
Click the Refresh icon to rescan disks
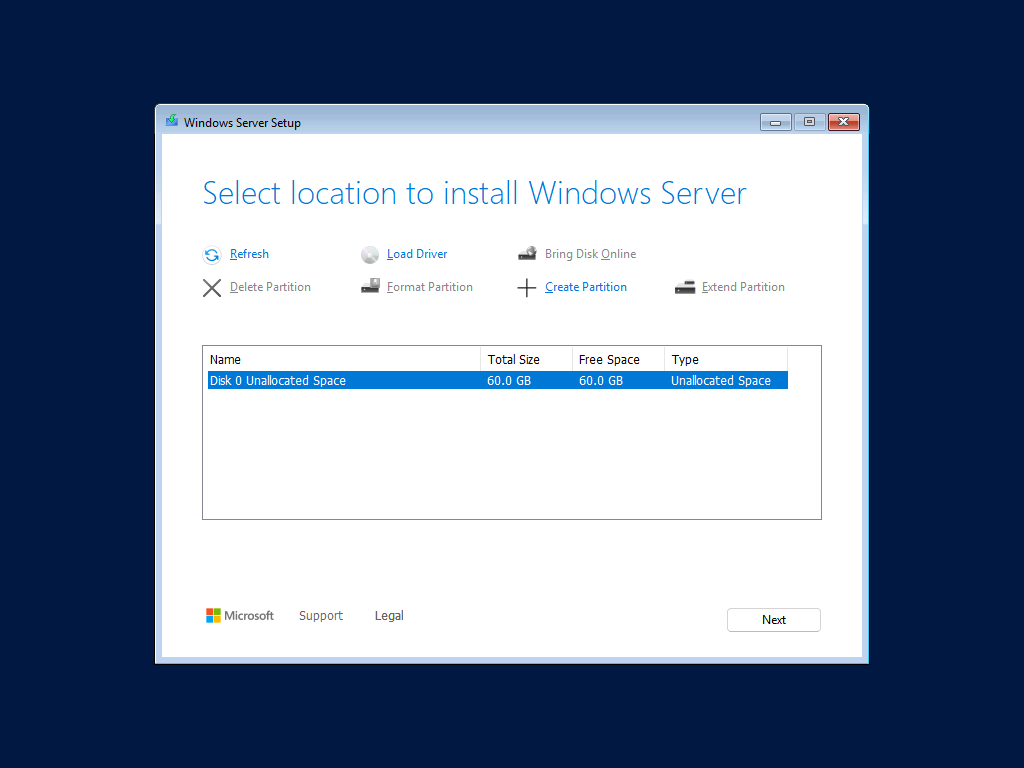pos(212,255)
